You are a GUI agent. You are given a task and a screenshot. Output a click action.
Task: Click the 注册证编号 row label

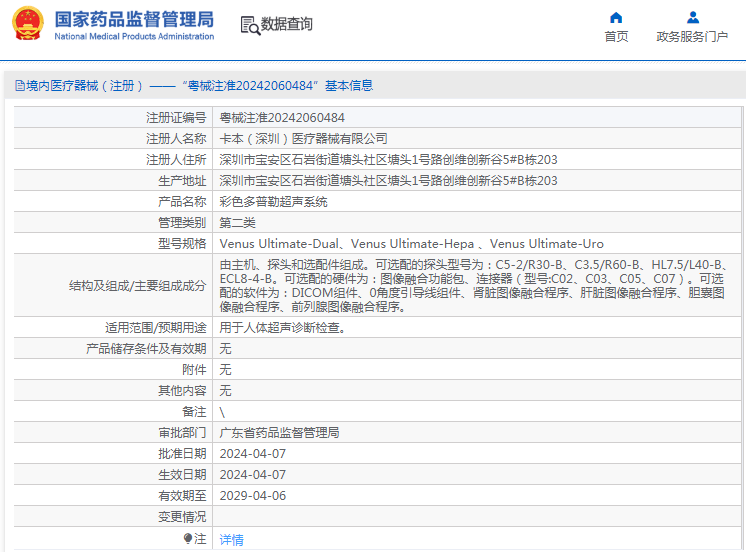tap(176, 118)
